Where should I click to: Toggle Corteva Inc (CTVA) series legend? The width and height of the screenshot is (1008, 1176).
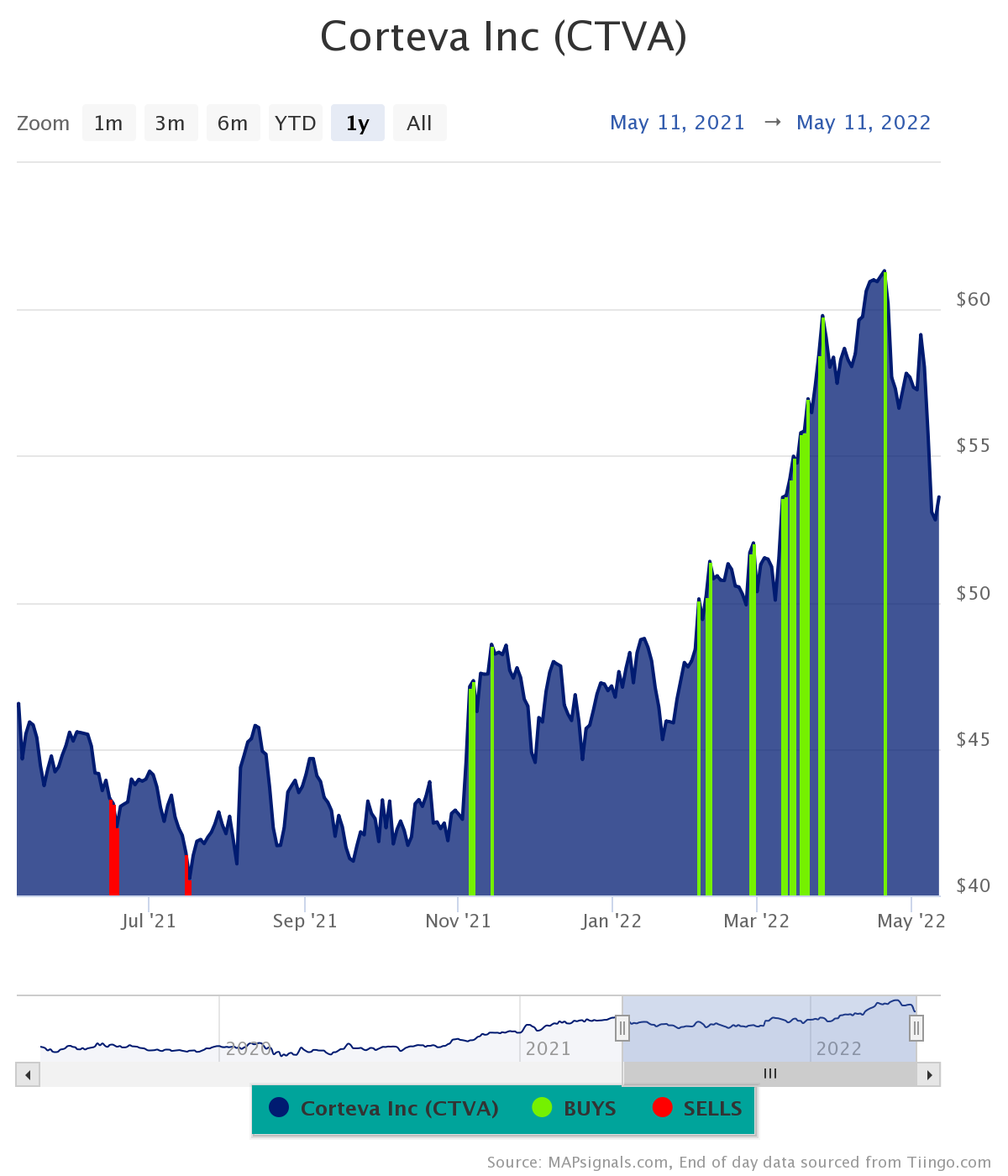[384, 1108]
